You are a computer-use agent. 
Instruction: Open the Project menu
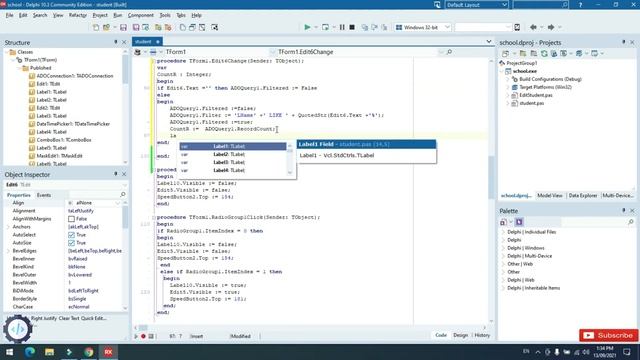pyautogui.click(x=100, y=15)
